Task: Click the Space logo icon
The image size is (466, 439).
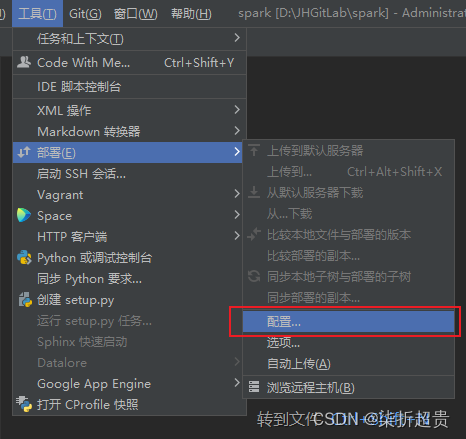Action: 24,215
